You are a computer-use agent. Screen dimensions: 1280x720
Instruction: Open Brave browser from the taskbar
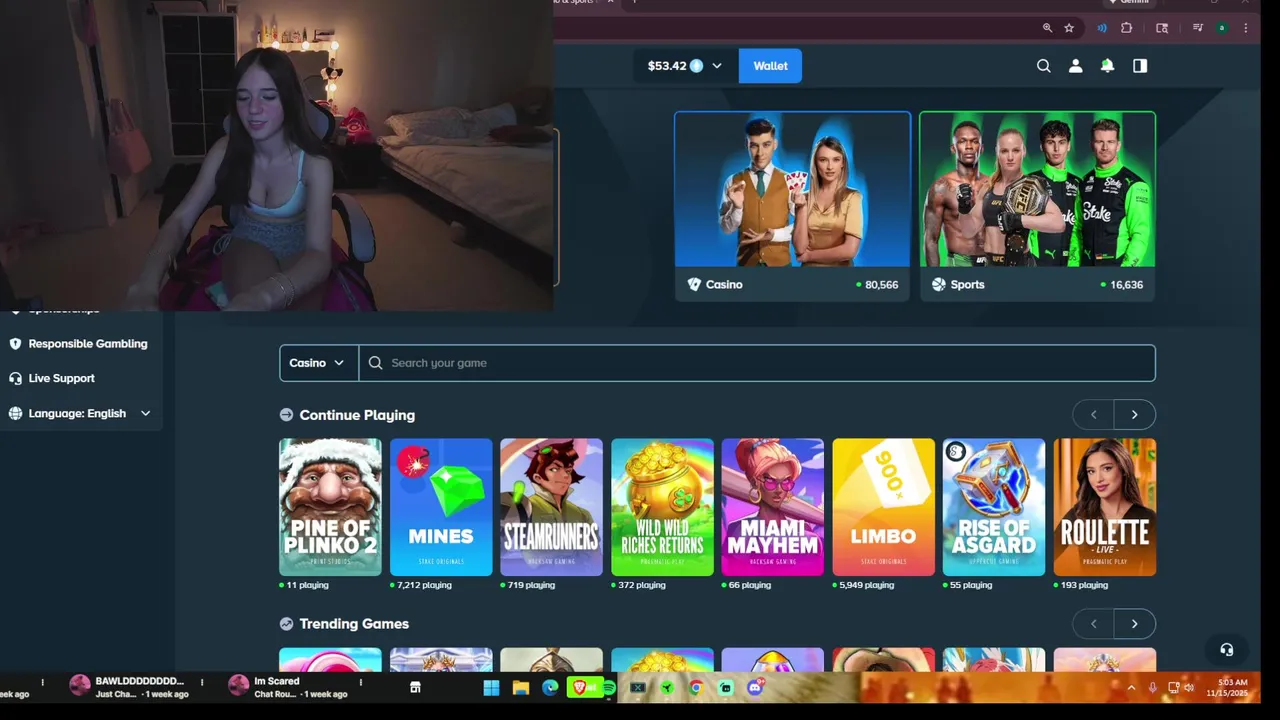point(579,688)
